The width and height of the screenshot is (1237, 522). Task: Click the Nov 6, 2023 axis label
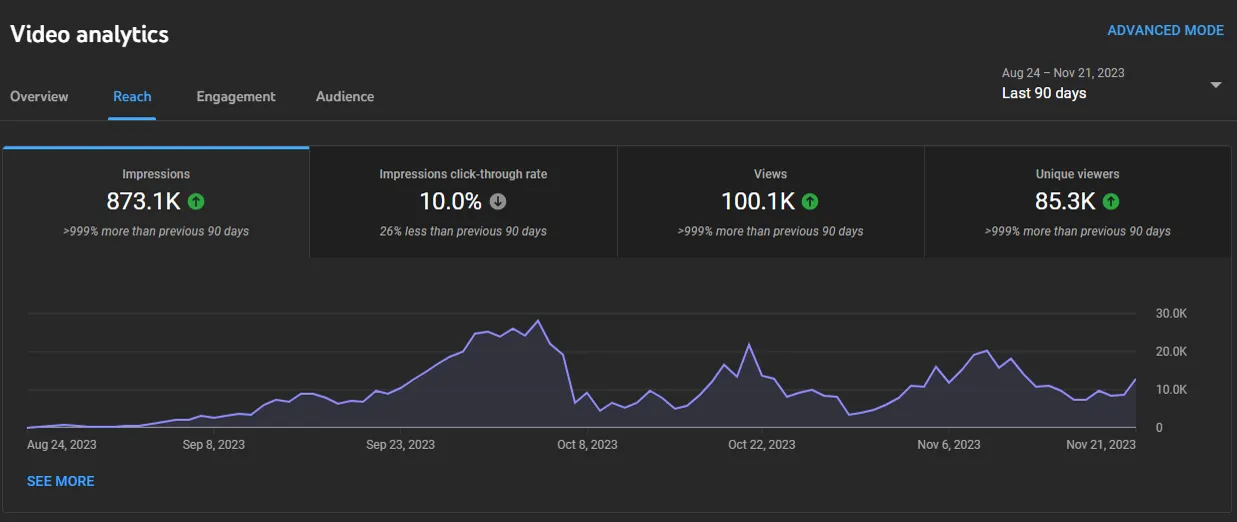click(949, 444)
